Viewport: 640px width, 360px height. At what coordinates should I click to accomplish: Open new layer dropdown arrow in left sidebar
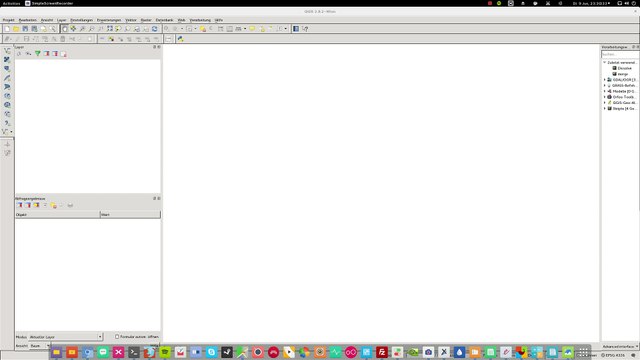(x=11, y=132)
